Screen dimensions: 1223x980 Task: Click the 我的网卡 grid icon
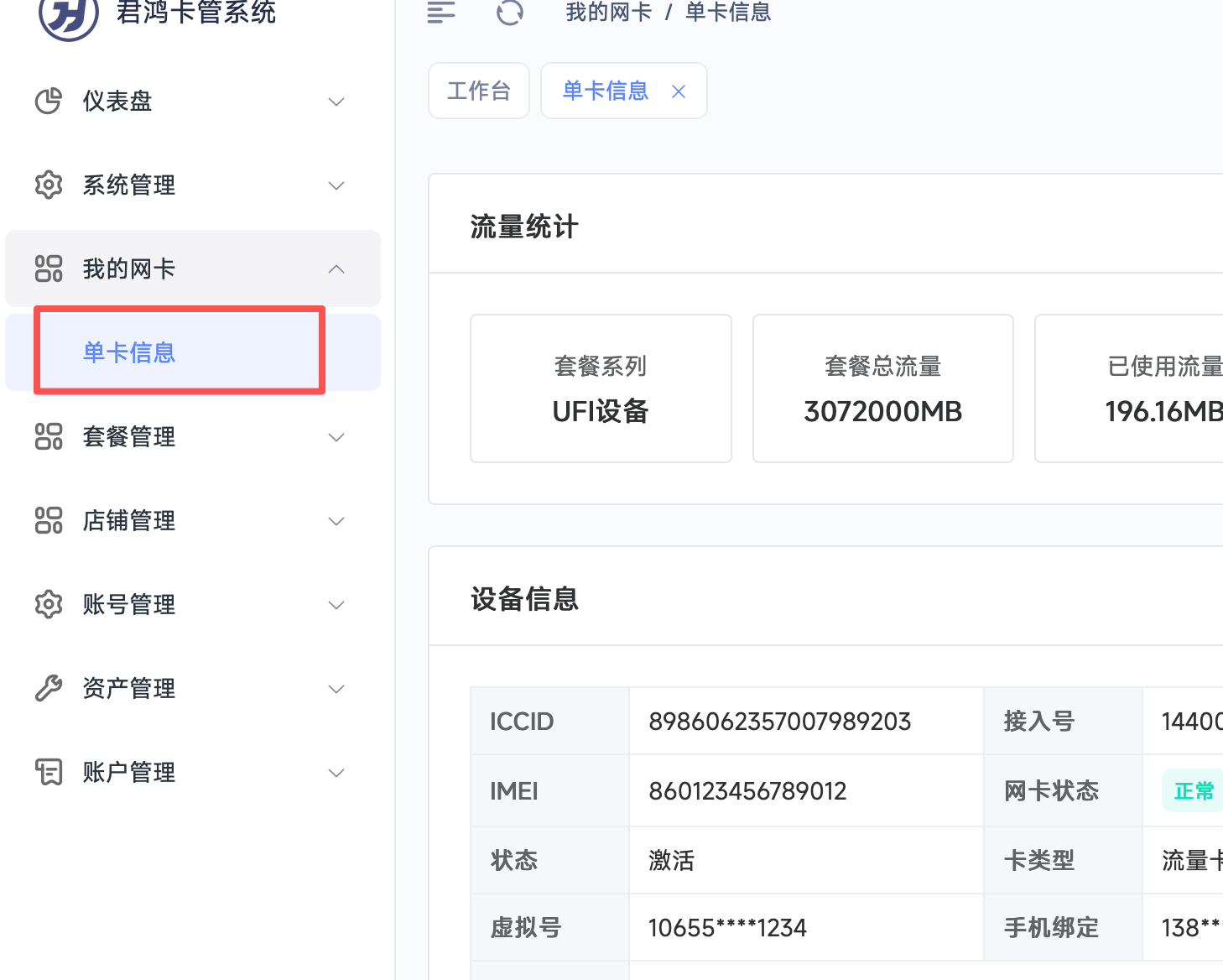click(49, 268)
